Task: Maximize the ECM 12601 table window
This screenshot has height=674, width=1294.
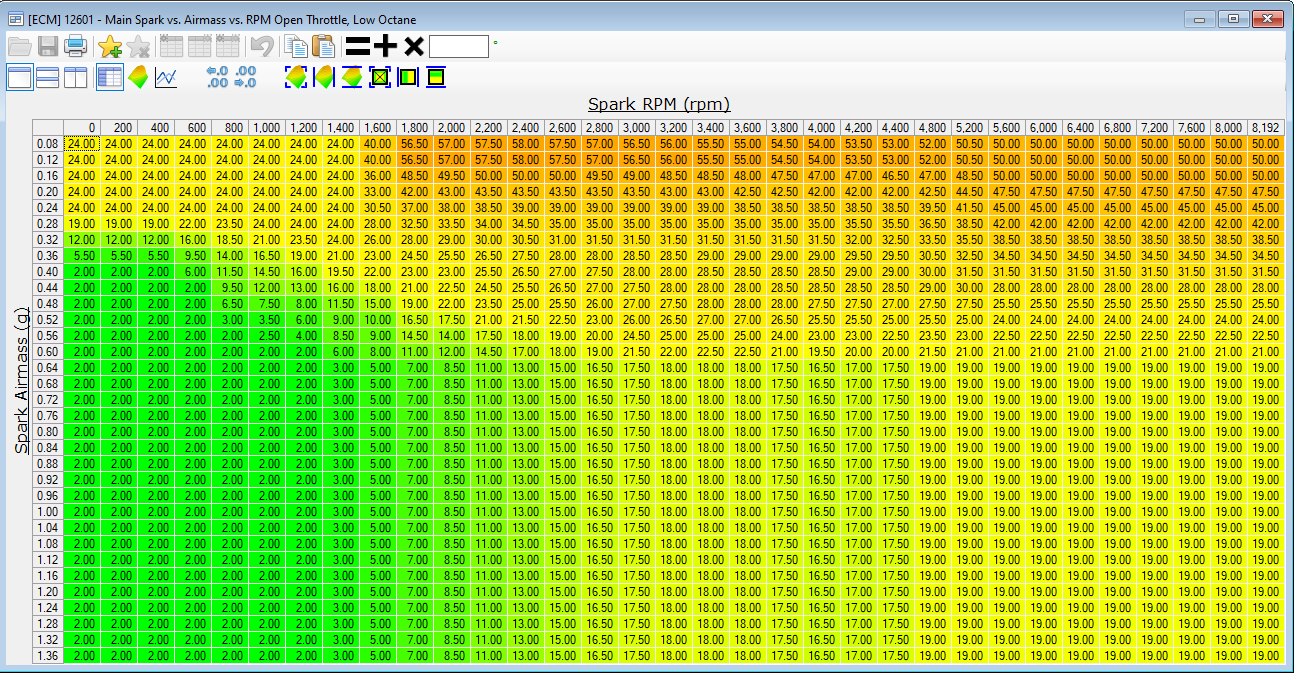Action: (x=1234, y=19)
